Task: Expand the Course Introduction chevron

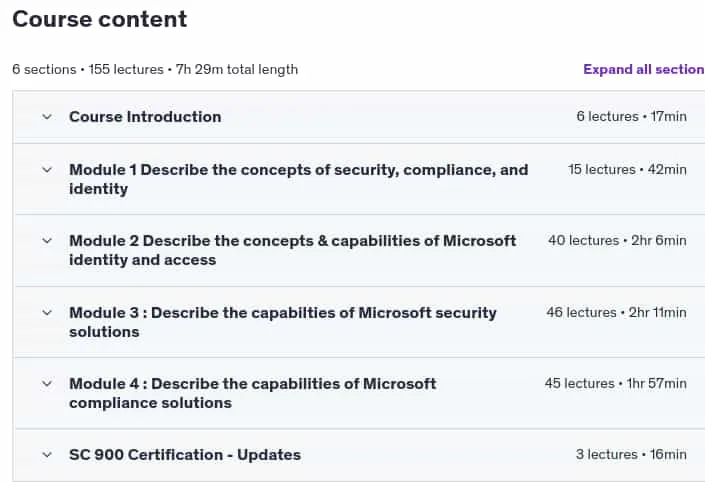Action: click(x=47, y=117)
